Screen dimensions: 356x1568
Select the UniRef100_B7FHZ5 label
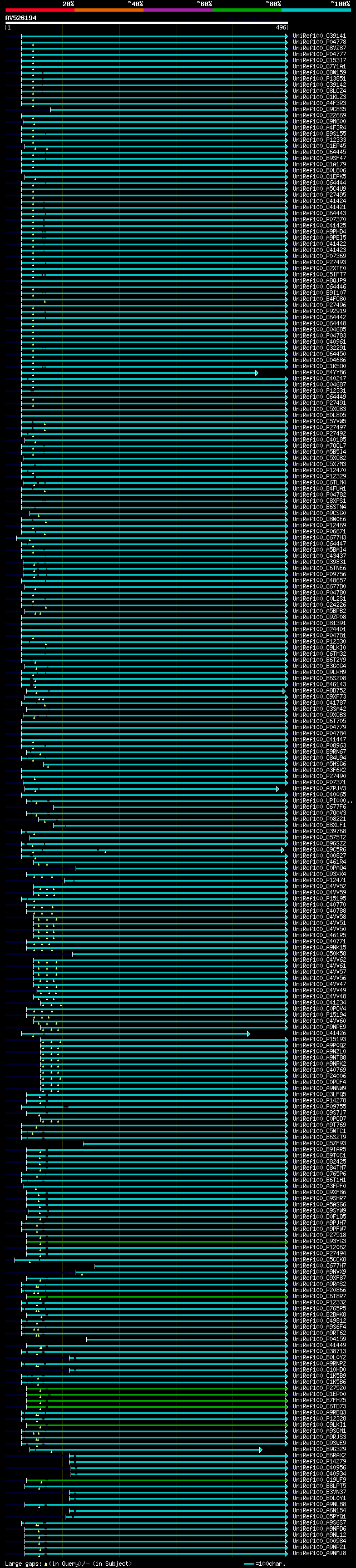pos(319,1400)
